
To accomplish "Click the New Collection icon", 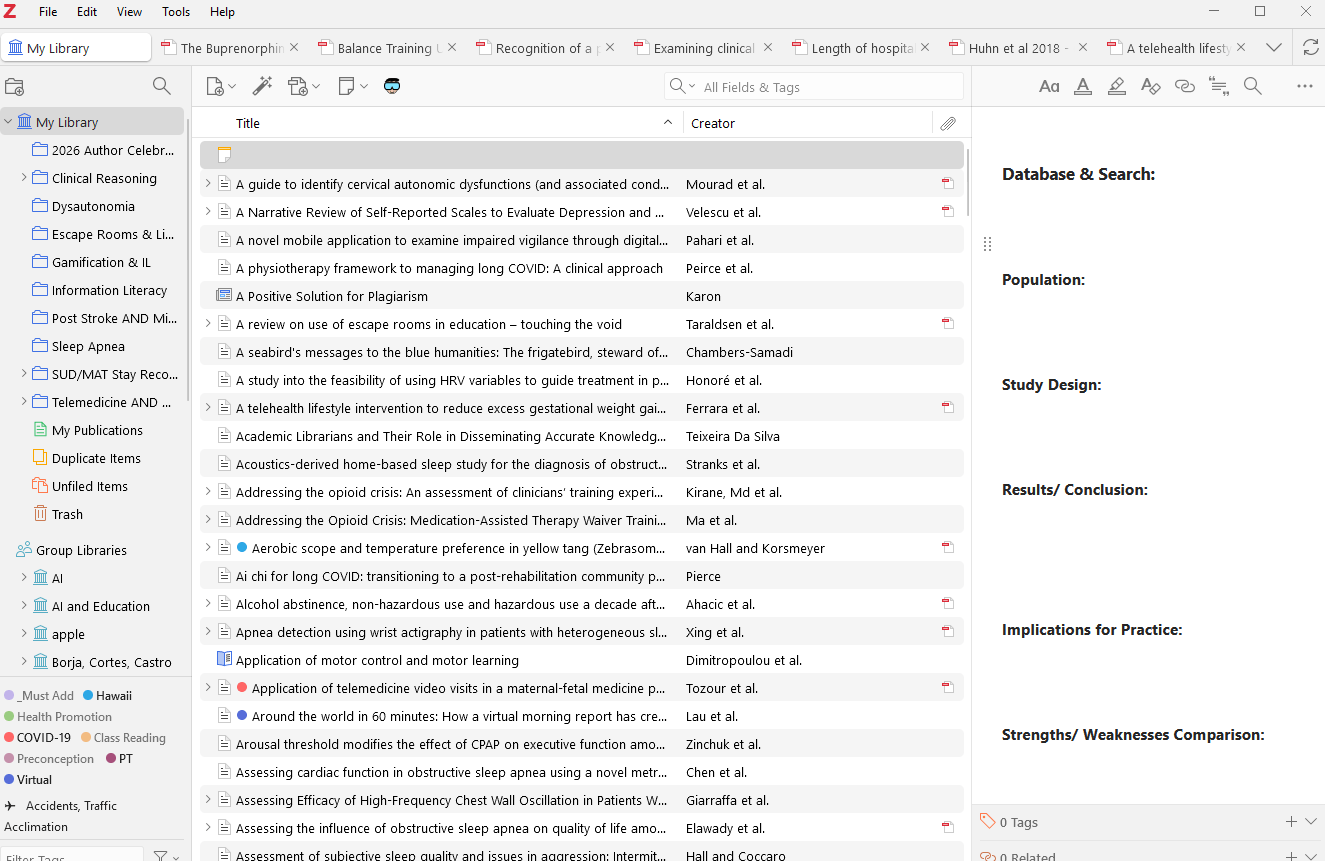I will click(14, 86).
